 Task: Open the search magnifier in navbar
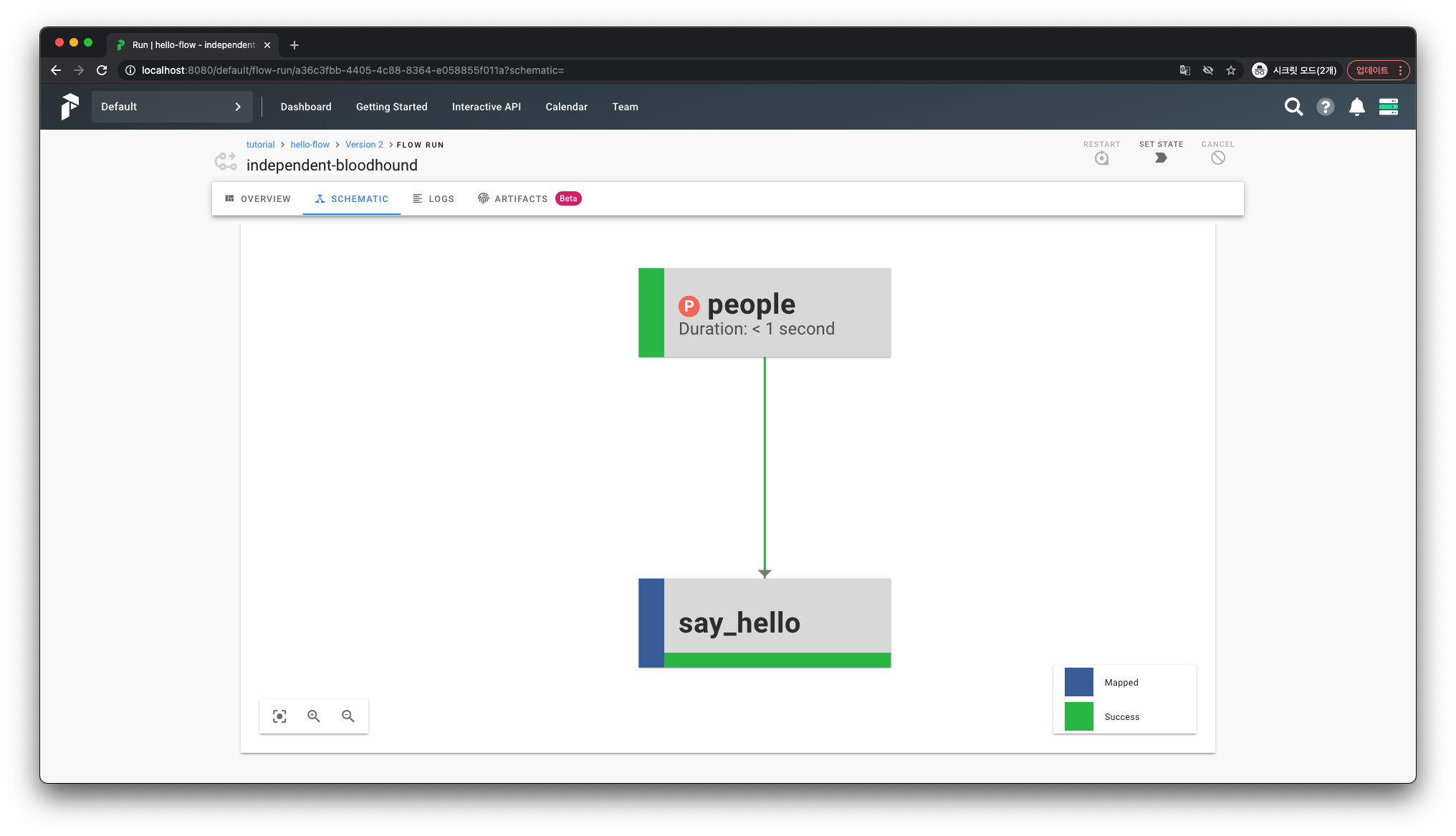(1293, 107)
